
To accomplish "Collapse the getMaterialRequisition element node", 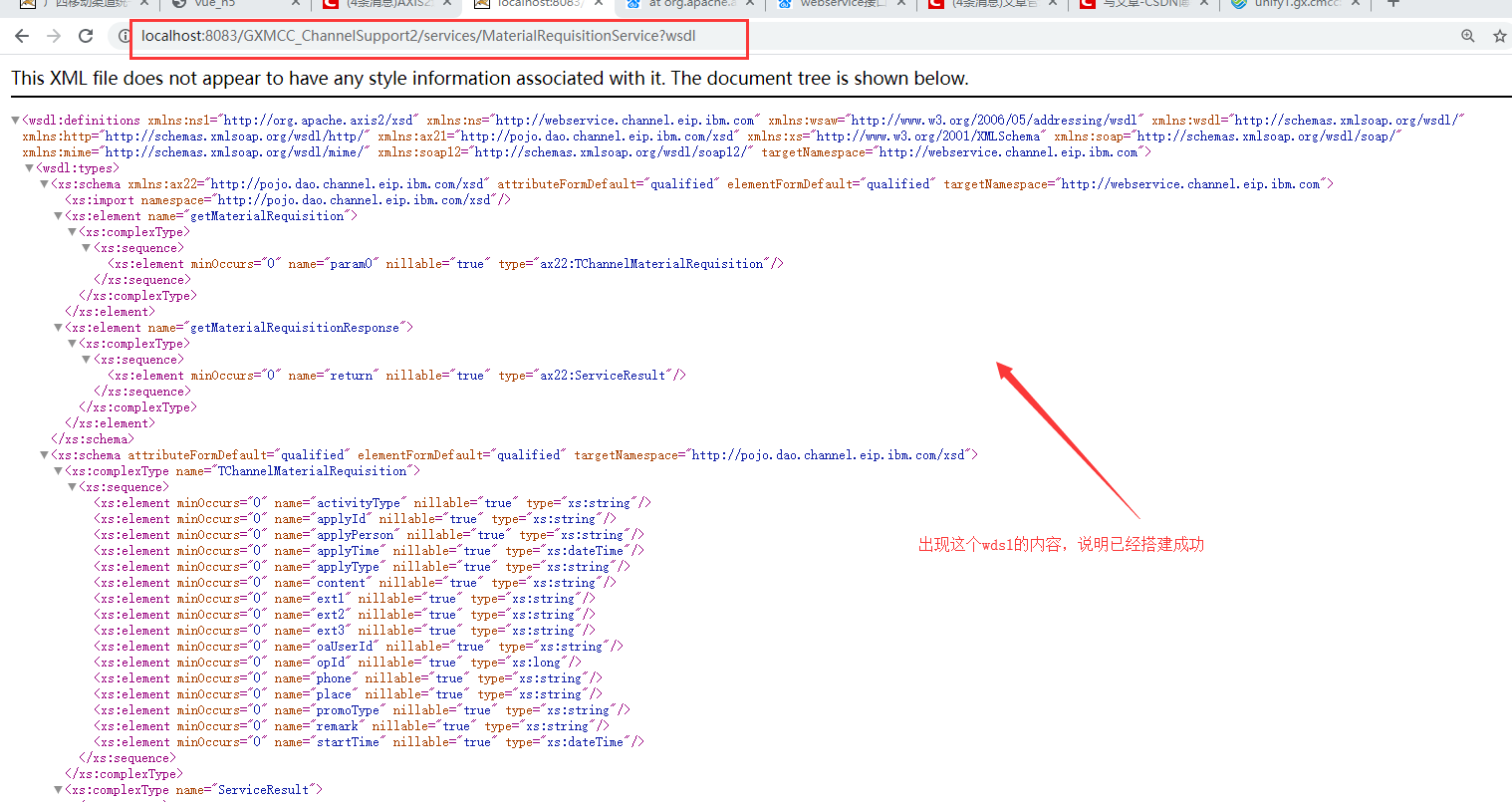I will point(58,216).
